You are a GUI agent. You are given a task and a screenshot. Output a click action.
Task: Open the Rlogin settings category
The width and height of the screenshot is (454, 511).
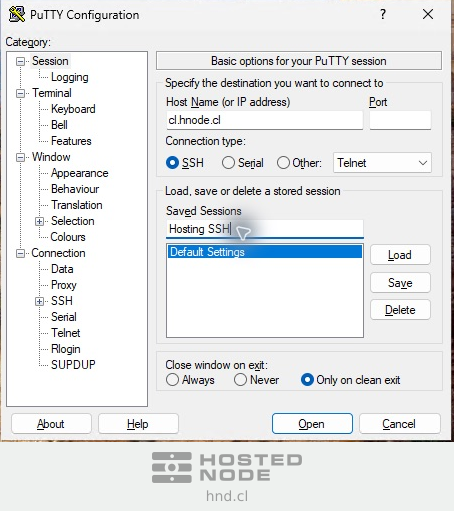pos(66,349)
